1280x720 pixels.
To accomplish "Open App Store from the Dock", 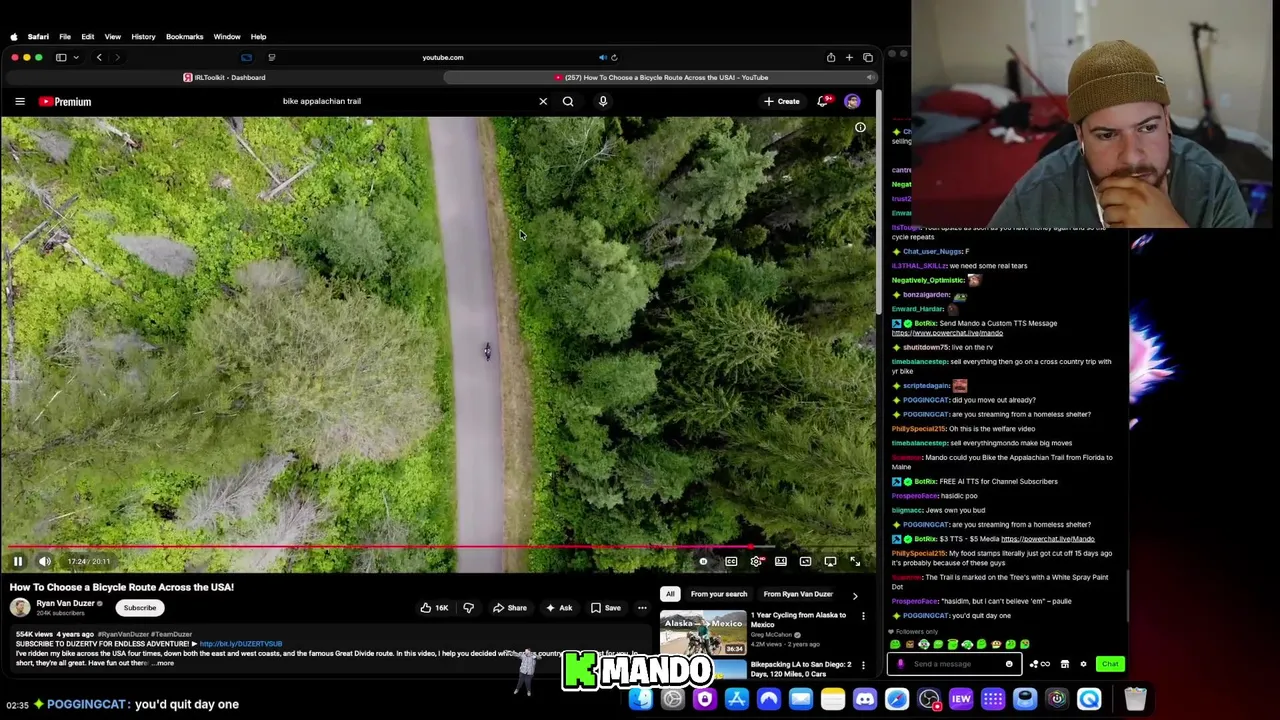I will [x=737, y=699].
